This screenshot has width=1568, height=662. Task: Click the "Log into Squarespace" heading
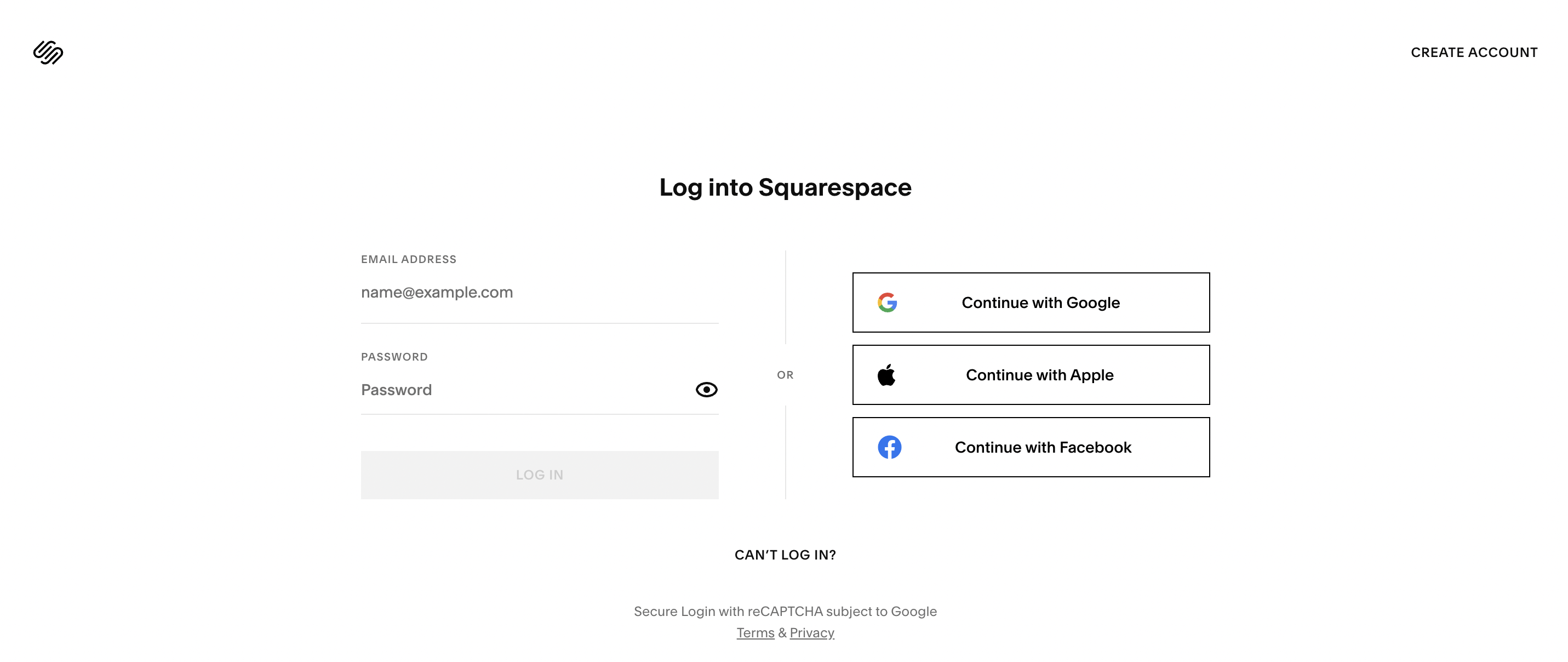[x=785, y=187]
